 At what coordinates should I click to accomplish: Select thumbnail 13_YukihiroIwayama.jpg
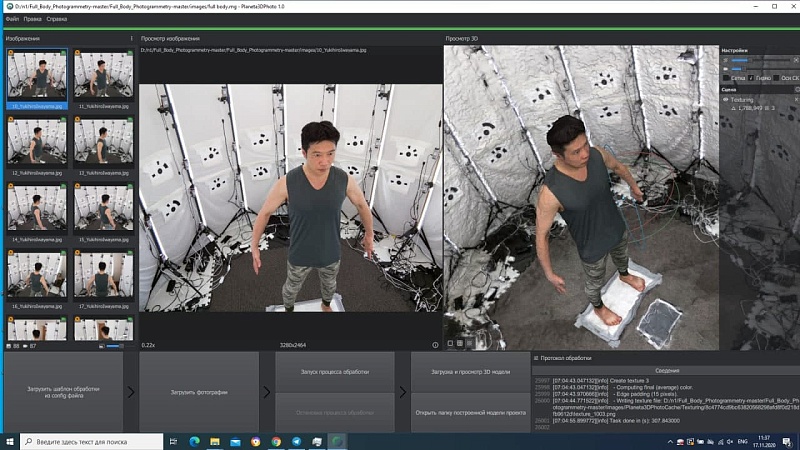coord(104,146)
